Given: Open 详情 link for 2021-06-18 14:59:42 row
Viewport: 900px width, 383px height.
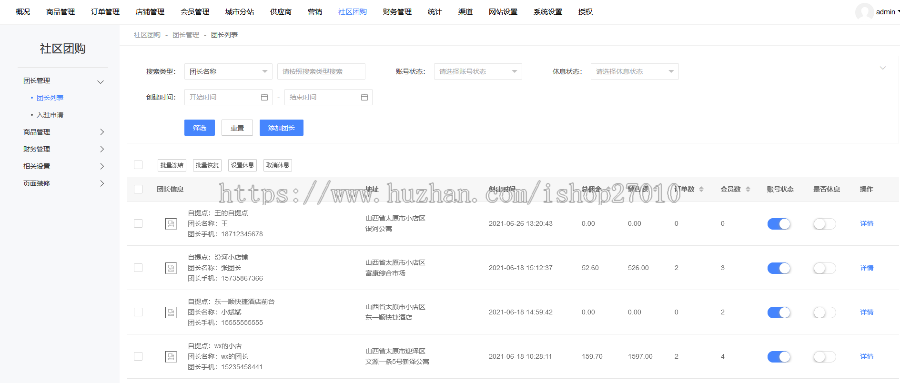Looking at the screenshot, I should point(867,312).
